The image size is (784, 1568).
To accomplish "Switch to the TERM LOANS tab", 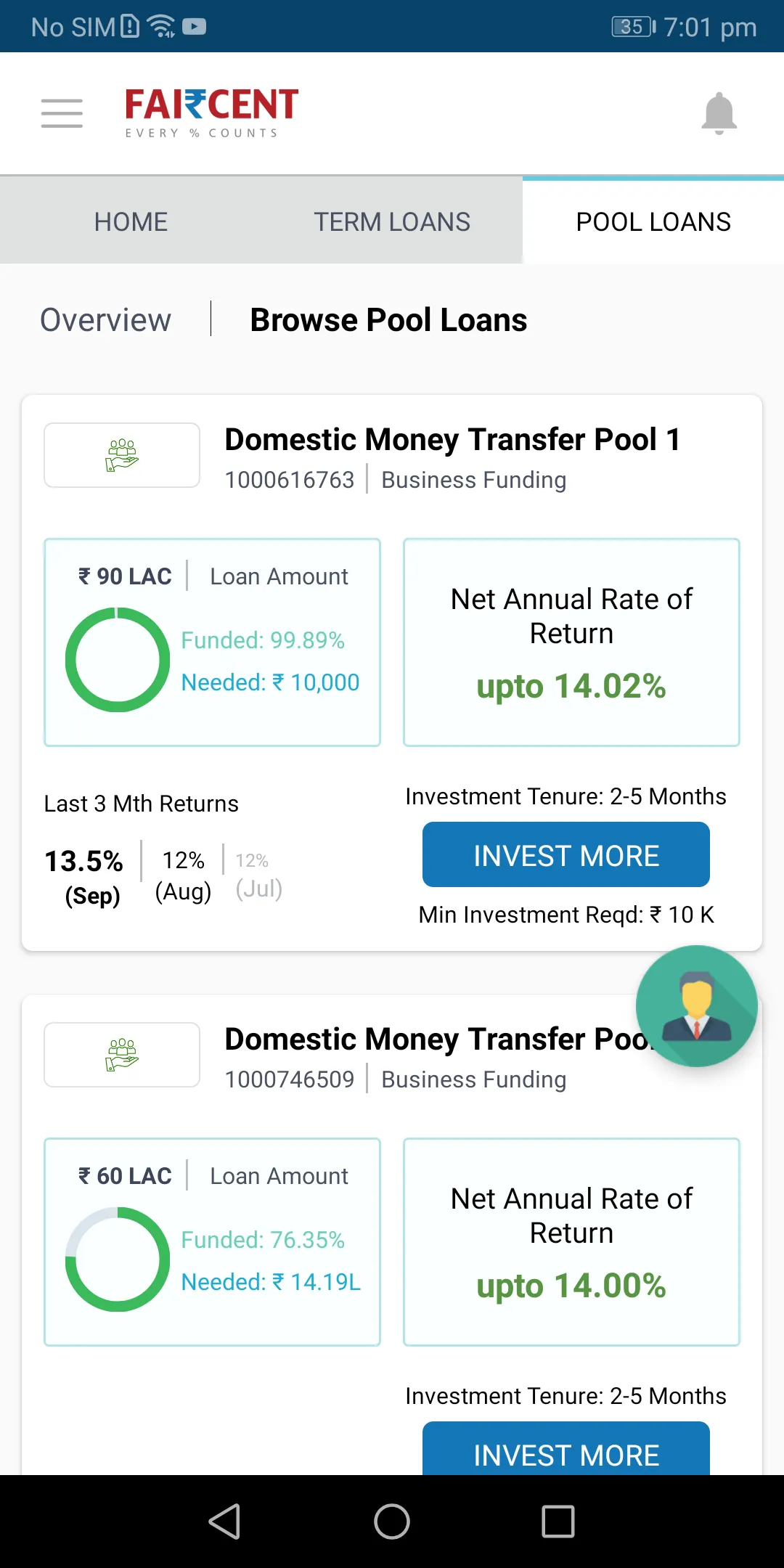I will click(392, 221).
